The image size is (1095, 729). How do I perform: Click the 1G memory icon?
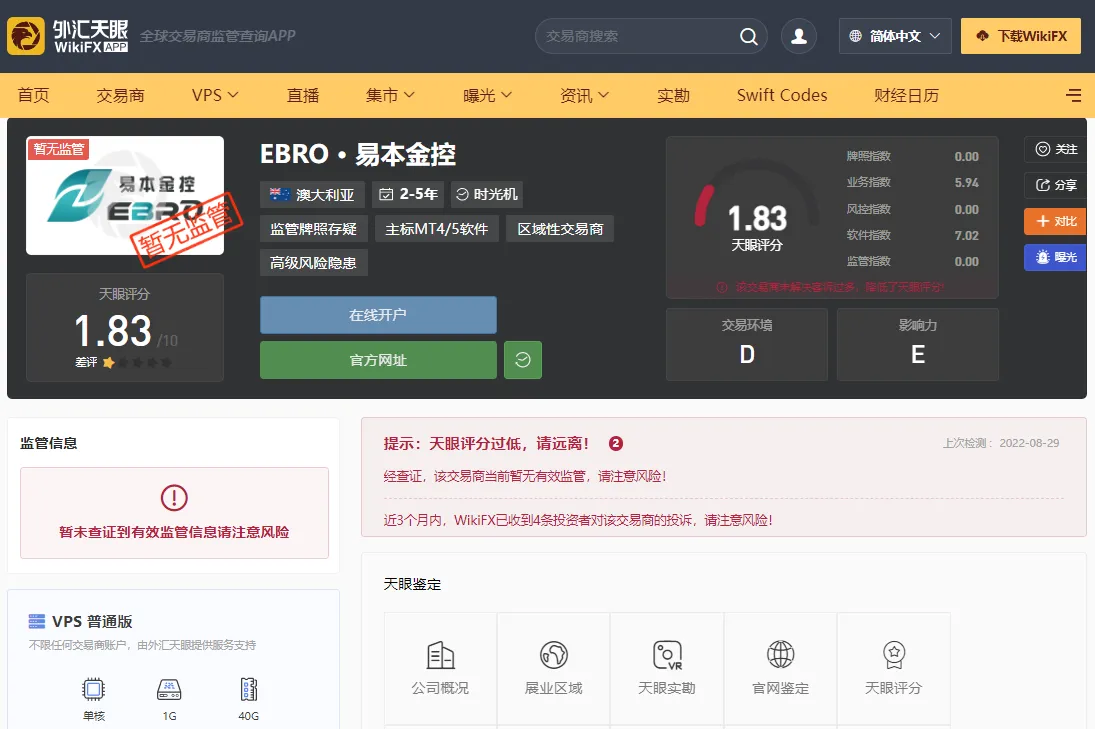pyautogui.click(x=169, y=689)
